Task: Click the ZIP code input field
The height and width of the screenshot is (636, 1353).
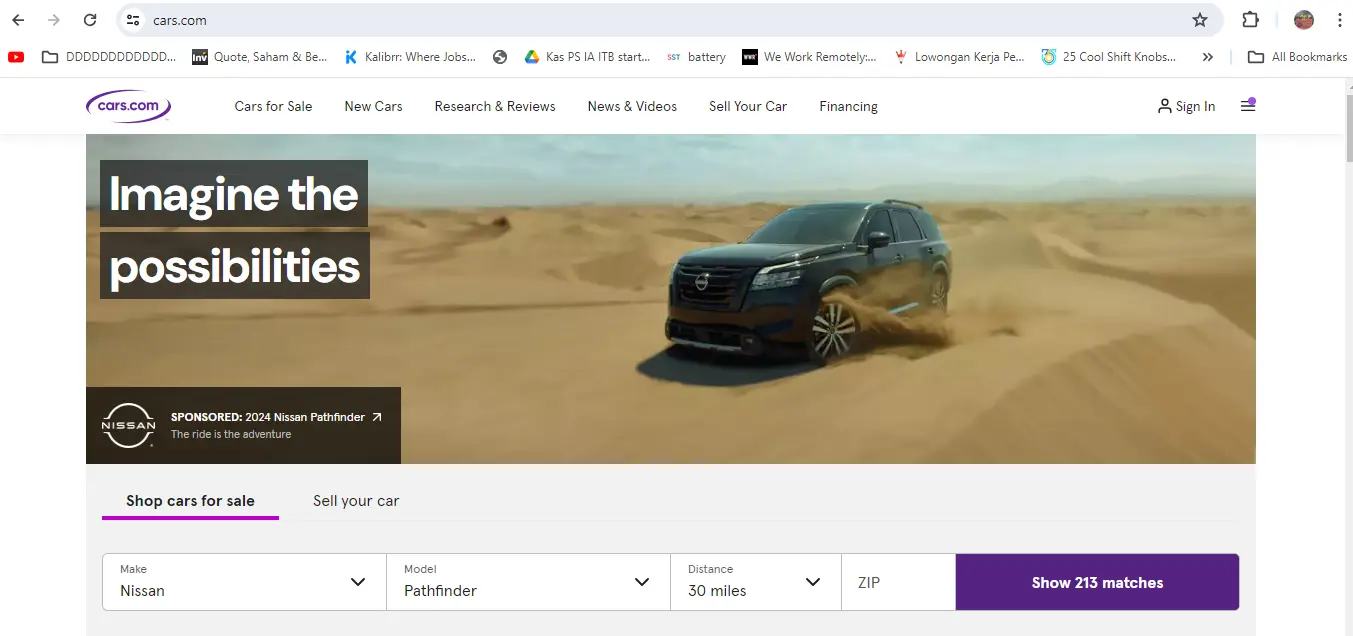Action: 898,582
